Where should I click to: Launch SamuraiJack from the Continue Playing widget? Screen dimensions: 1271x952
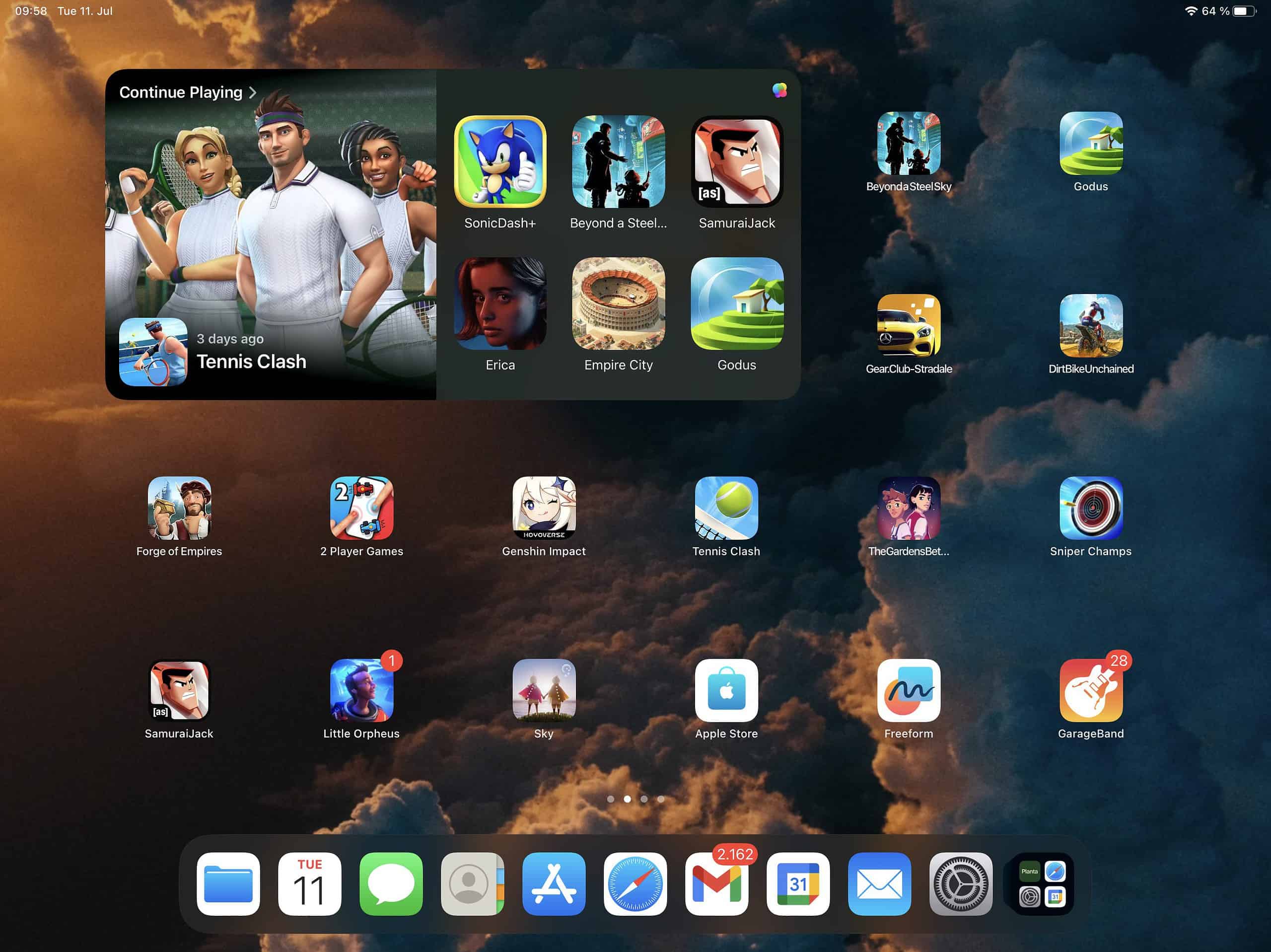click(737, 161)
